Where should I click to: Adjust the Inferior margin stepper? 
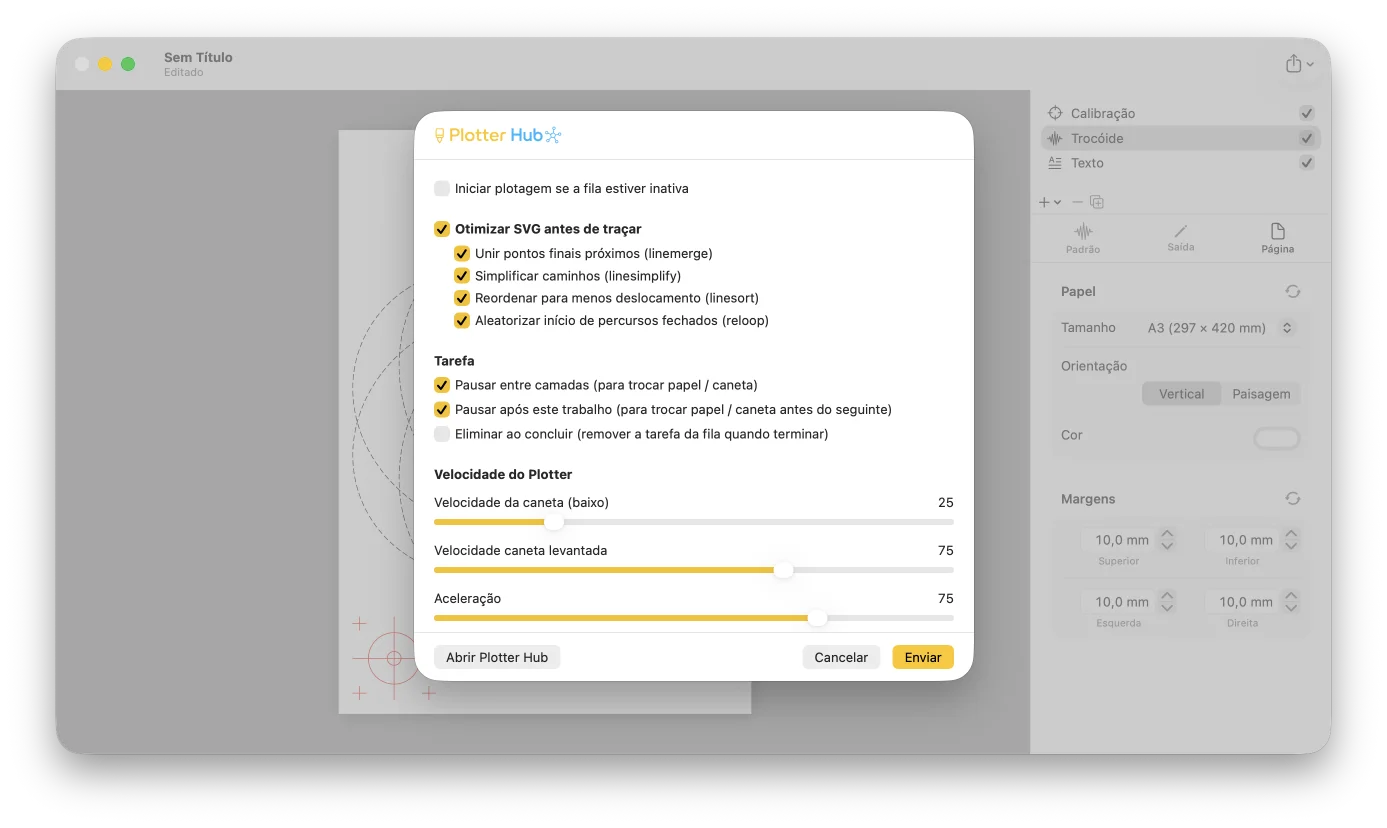tap(1291, 540)
